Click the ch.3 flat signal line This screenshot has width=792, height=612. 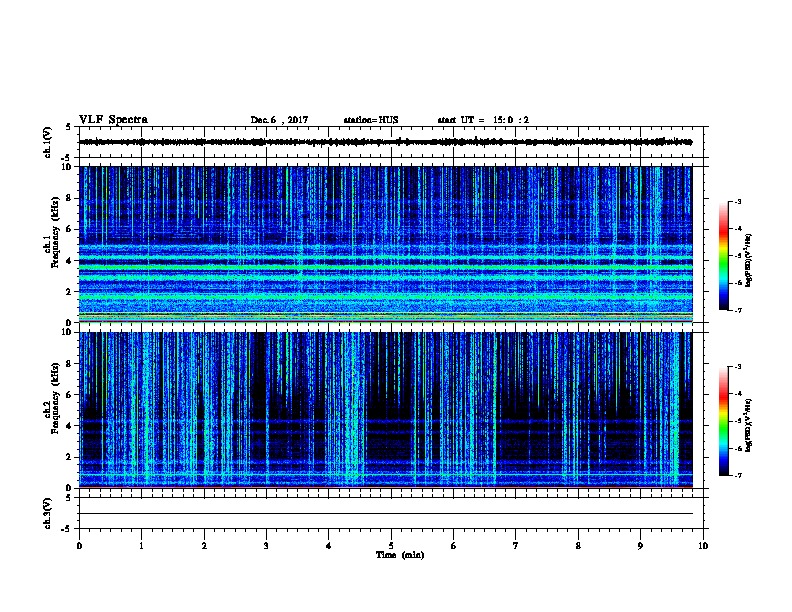pyautogui.click(x=385, y=514)
